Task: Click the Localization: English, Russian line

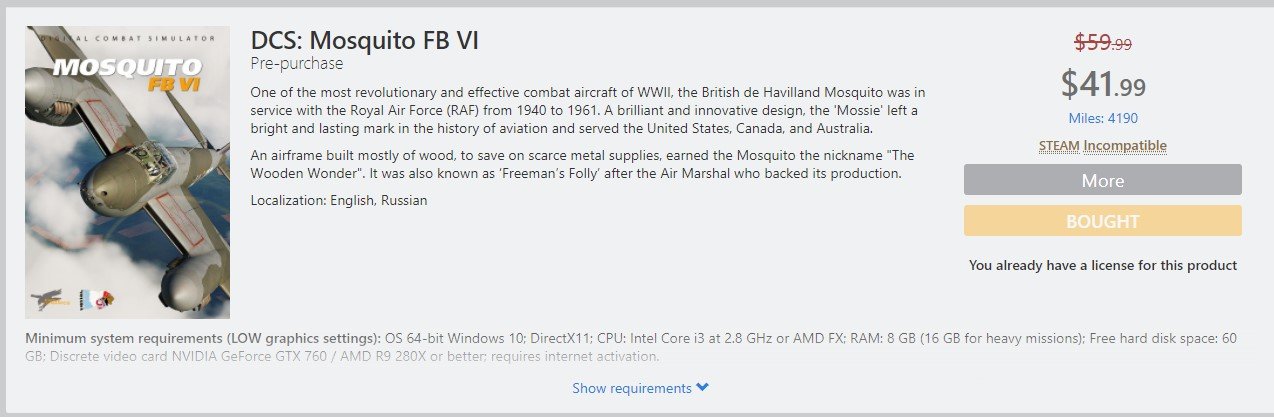Action: click(339, 200)
